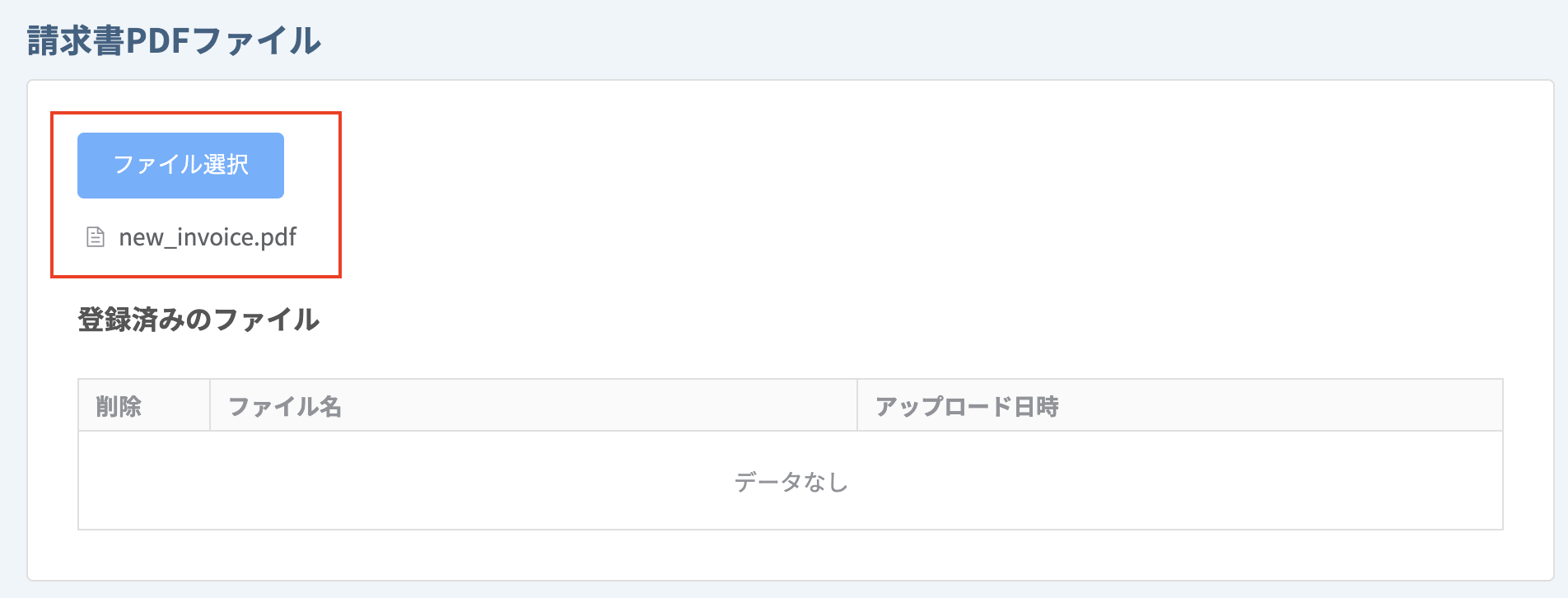Click the blank space inside the アップロード日時 header cell

point(1276,406)
